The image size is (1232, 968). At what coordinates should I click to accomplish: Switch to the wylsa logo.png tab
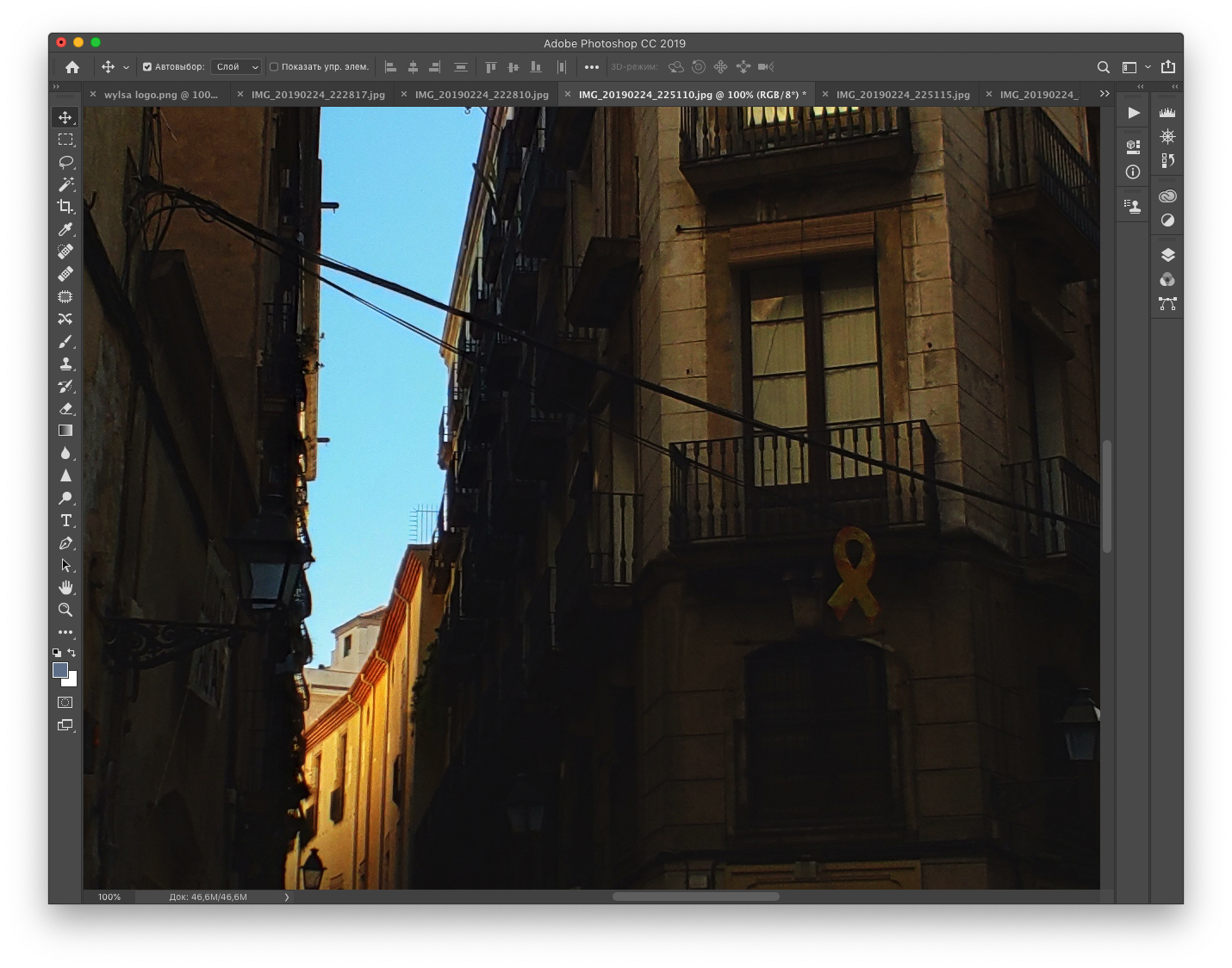[160, 95]
